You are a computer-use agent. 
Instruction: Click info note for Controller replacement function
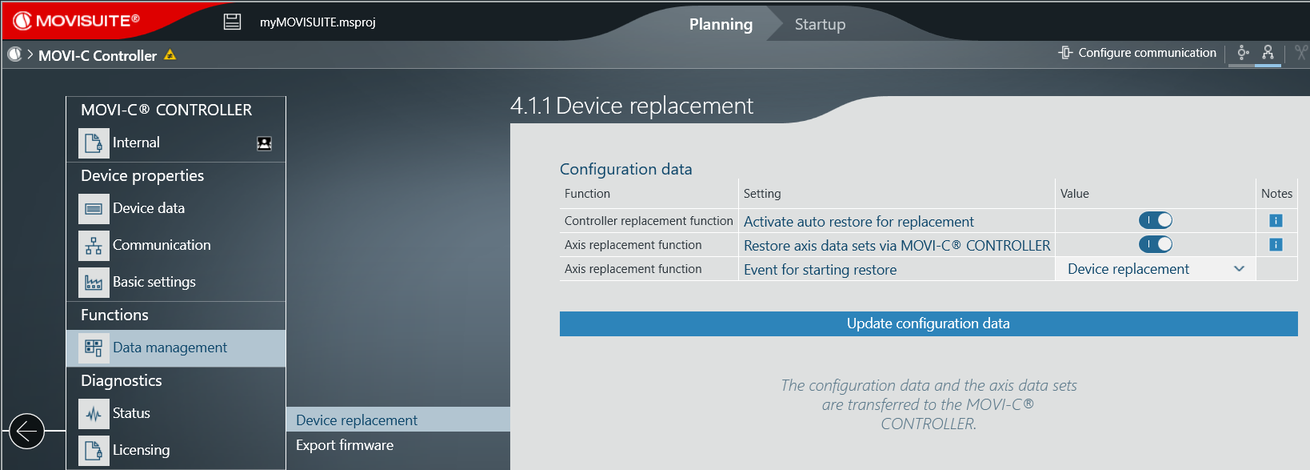point(1275,221)
